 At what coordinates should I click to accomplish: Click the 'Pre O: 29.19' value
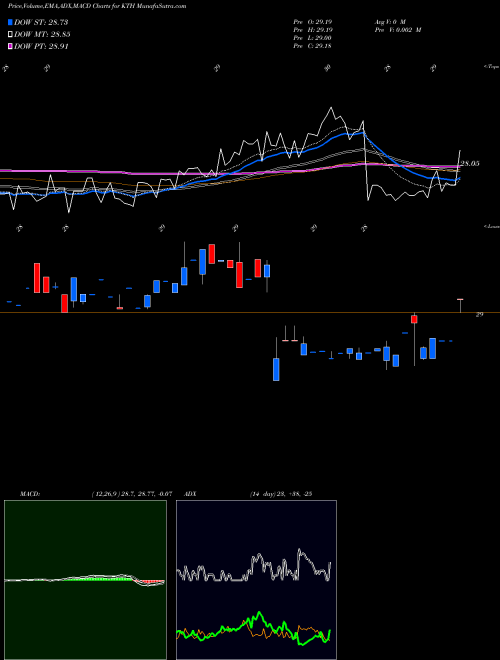point(313,22)
